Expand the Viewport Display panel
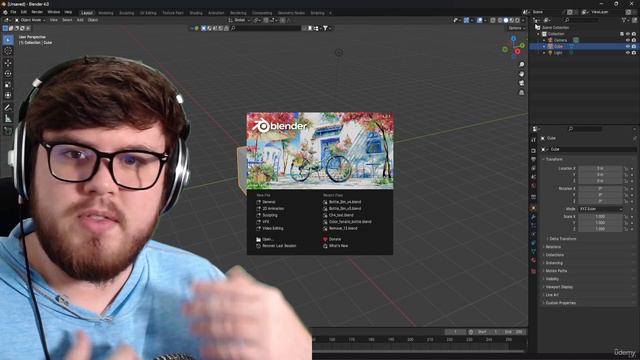The height and width of the screenshot is (360, 640). pos(559,287)
